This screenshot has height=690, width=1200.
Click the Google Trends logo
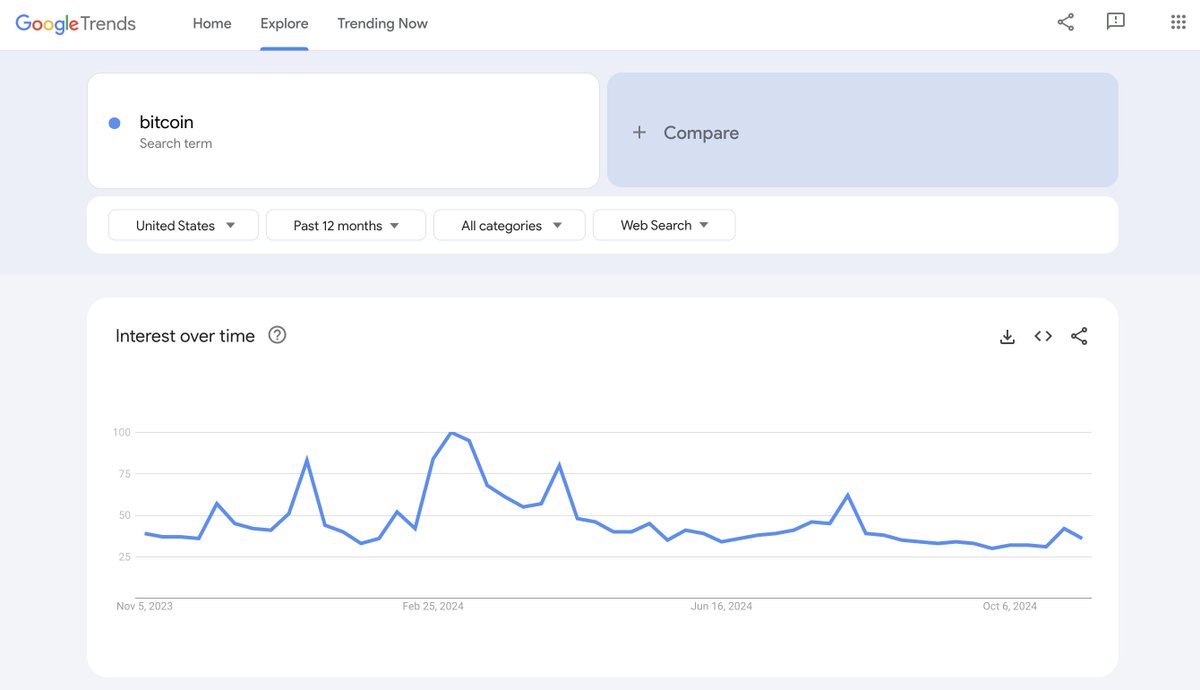76,23
